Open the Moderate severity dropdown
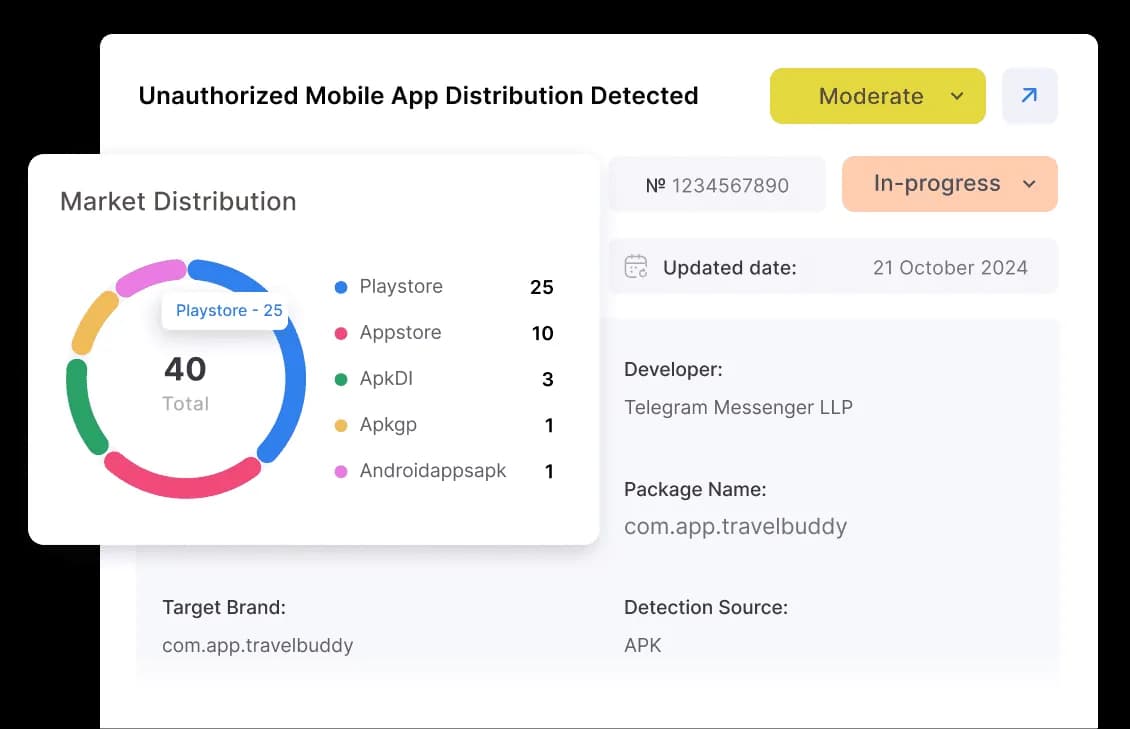This screenshot has width=1130, height=729. [x=876, y=96]
